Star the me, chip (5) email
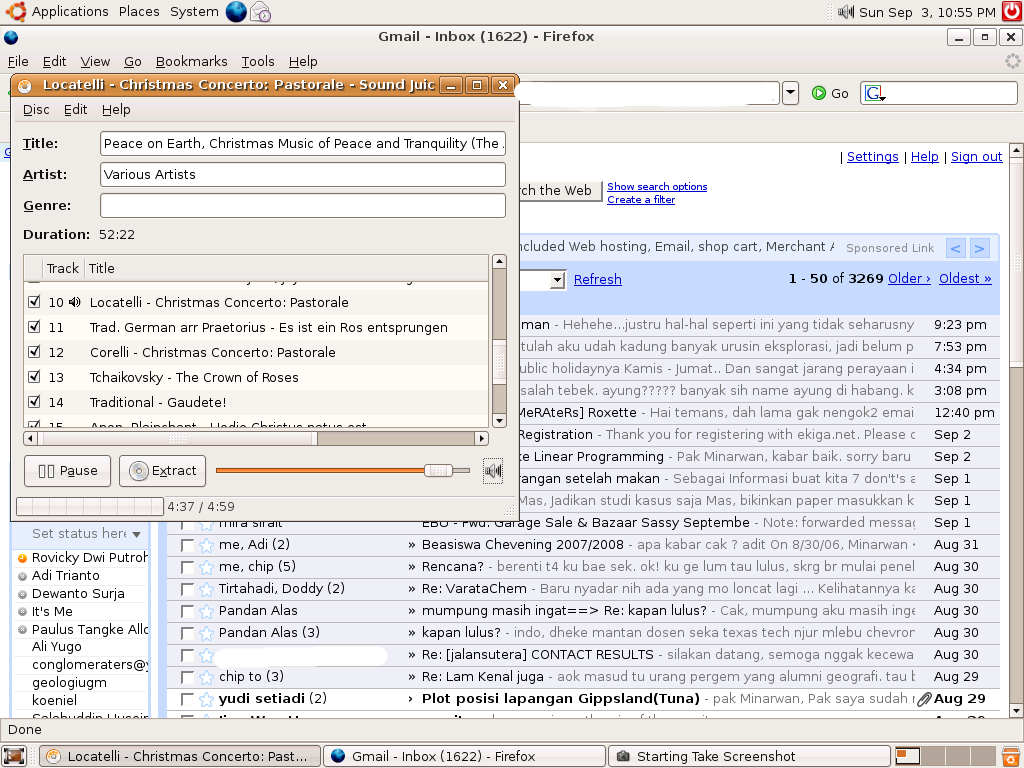 (206, 567)
